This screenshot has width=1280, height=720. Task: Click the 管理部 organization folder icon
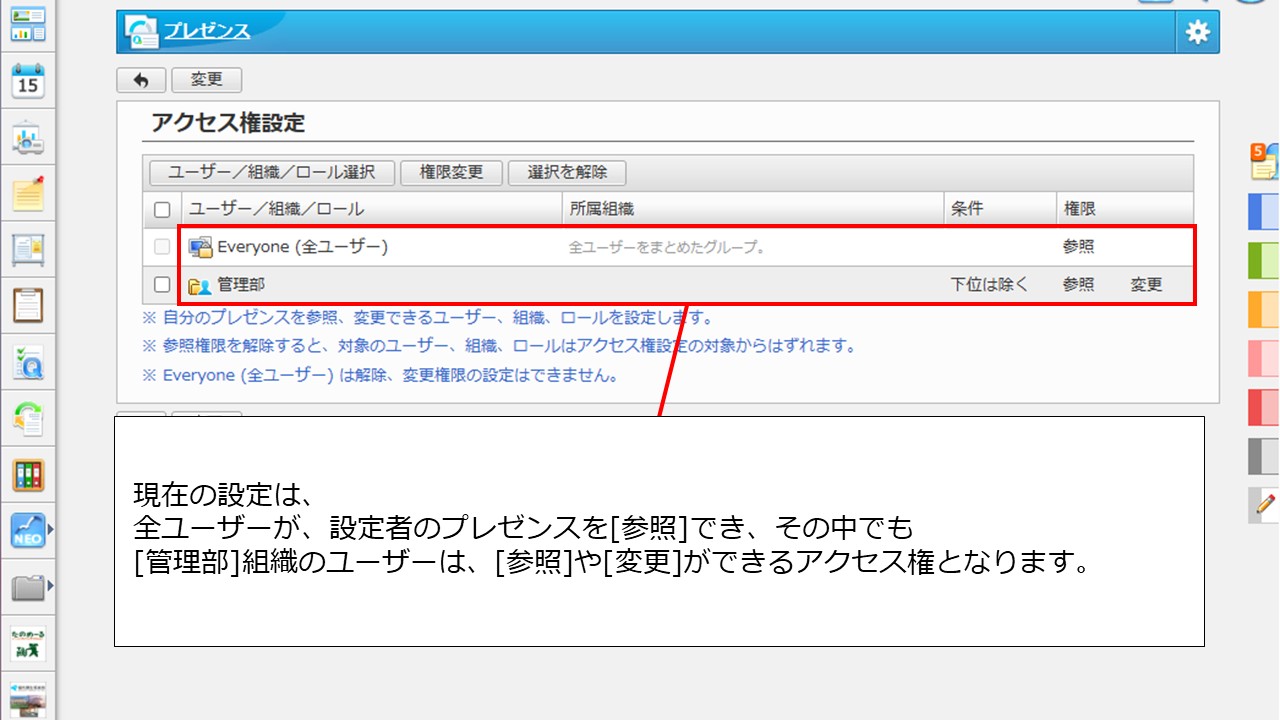pos(200,285)
